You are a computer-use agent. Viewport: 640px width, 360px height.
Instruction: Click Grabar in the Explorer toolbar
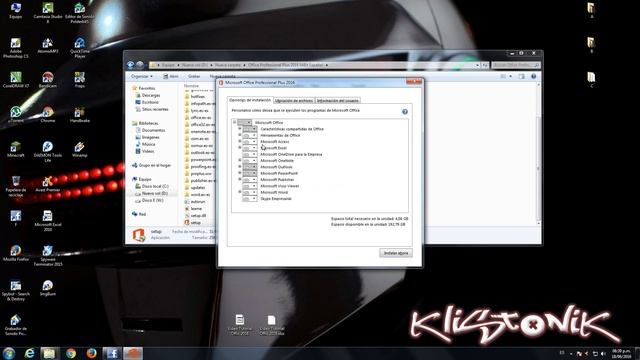point(194,76)
